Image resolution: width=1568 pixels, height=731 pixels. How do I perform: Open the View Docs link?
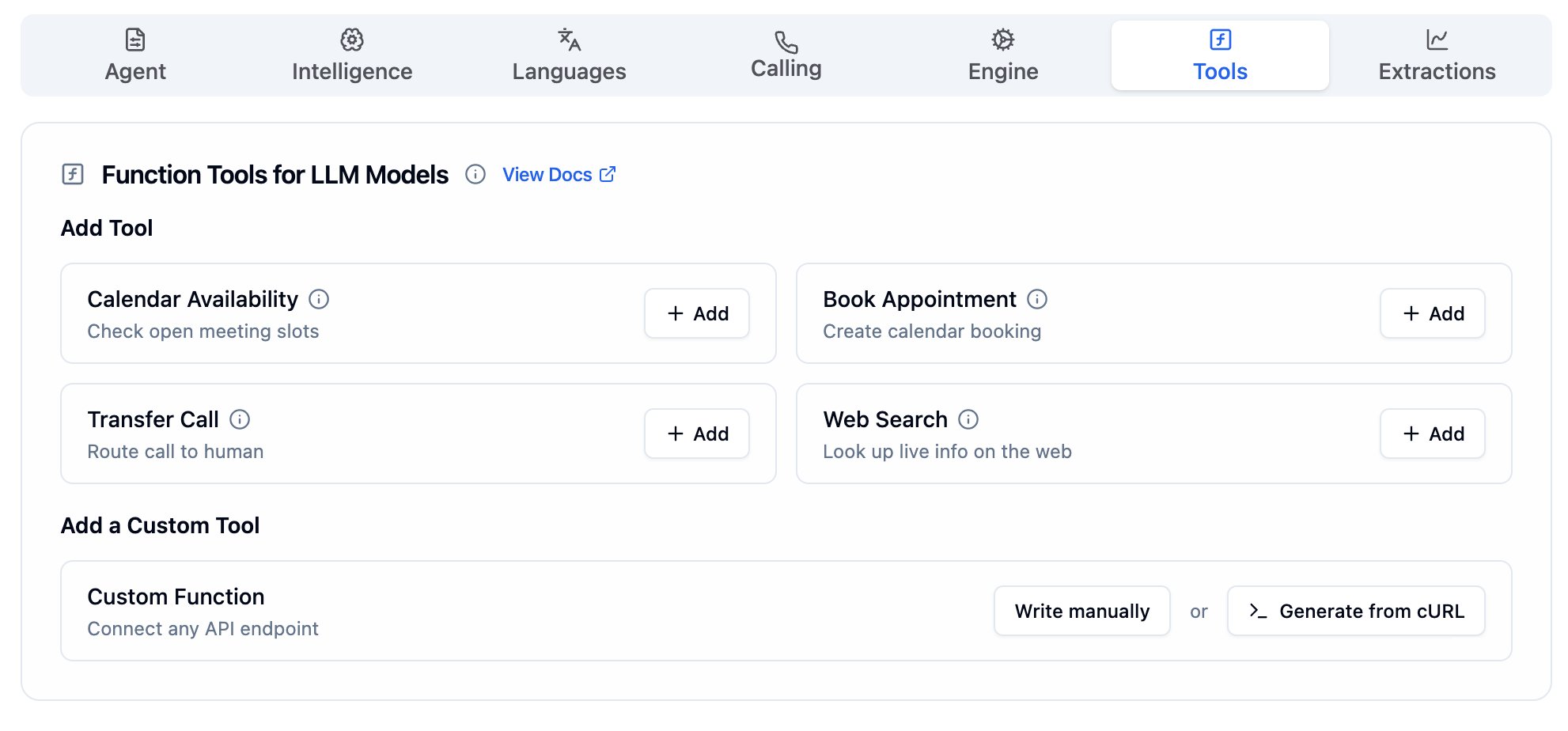pos(559,175)
